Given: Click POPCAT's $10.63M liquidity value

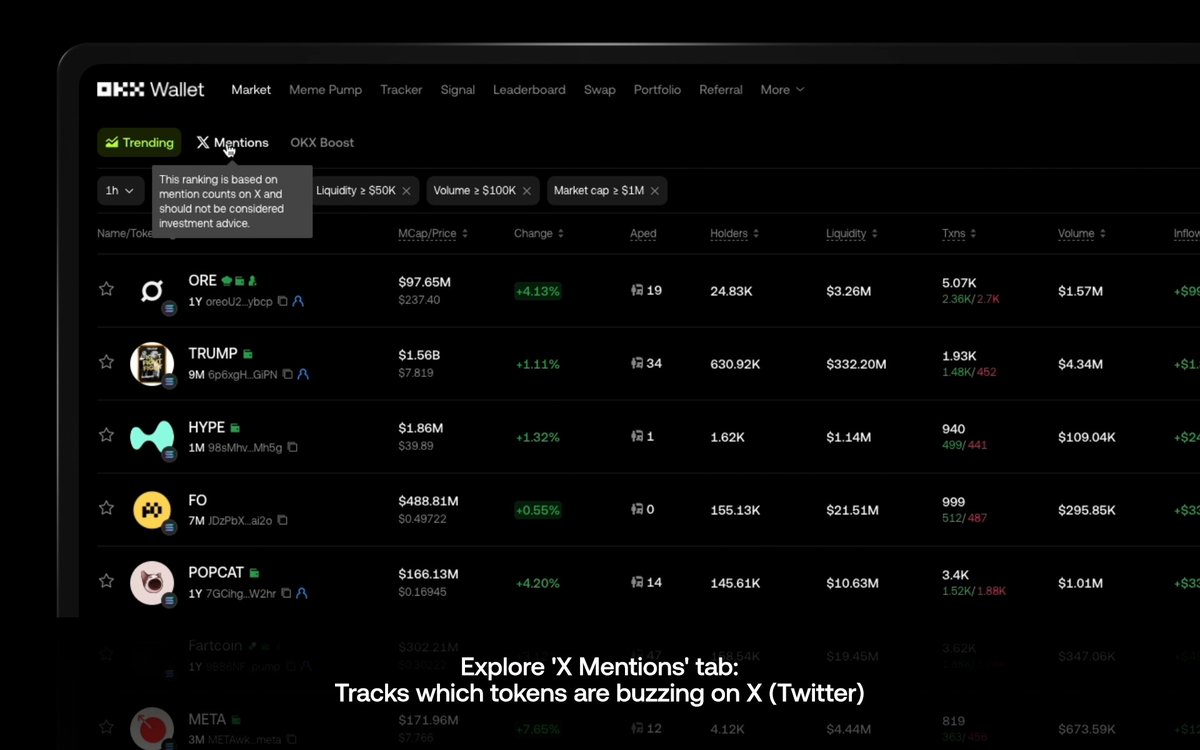Looking at the screenshot, I should tap(852, 583).
